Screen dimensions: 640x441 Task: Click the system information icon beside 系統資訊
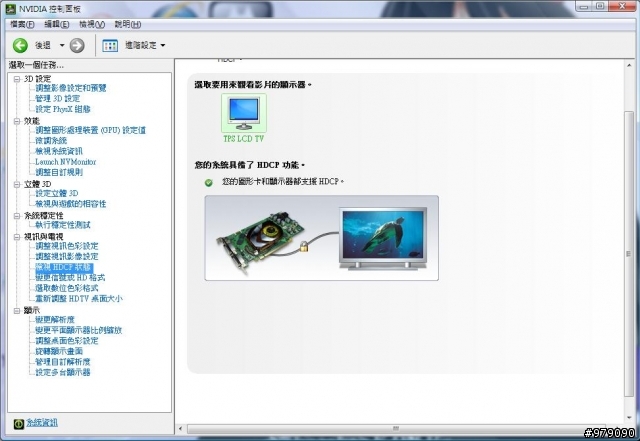[19, 424]
